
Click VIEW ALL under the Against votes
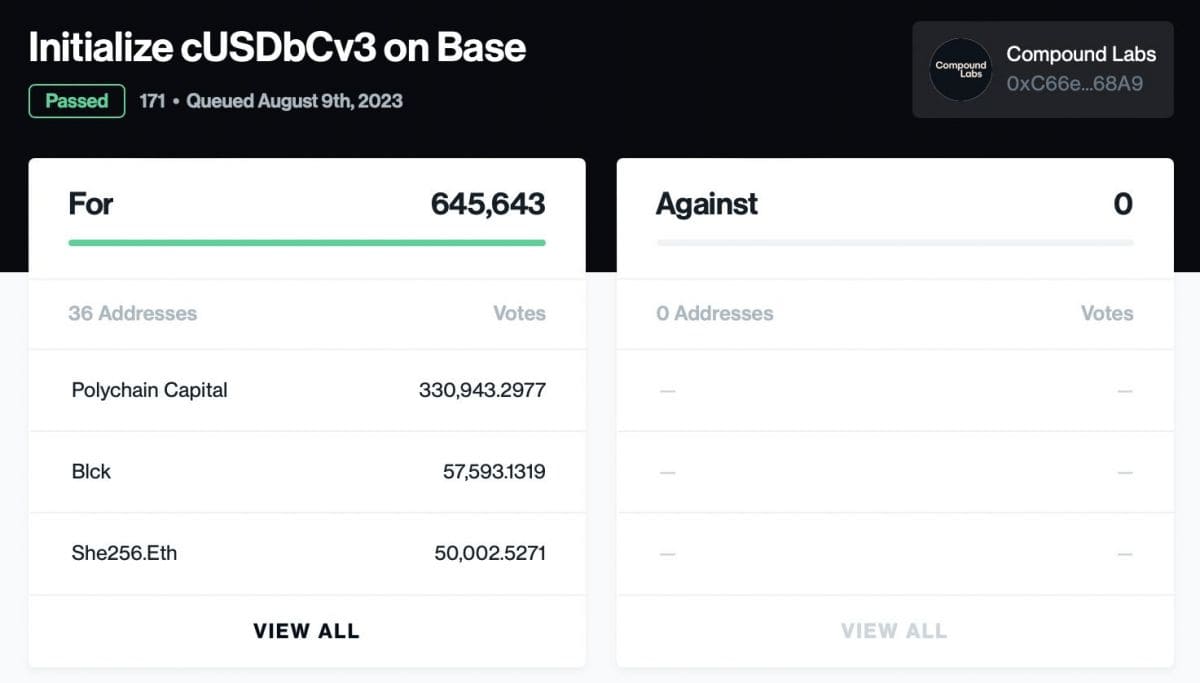(x=894, y=630)
